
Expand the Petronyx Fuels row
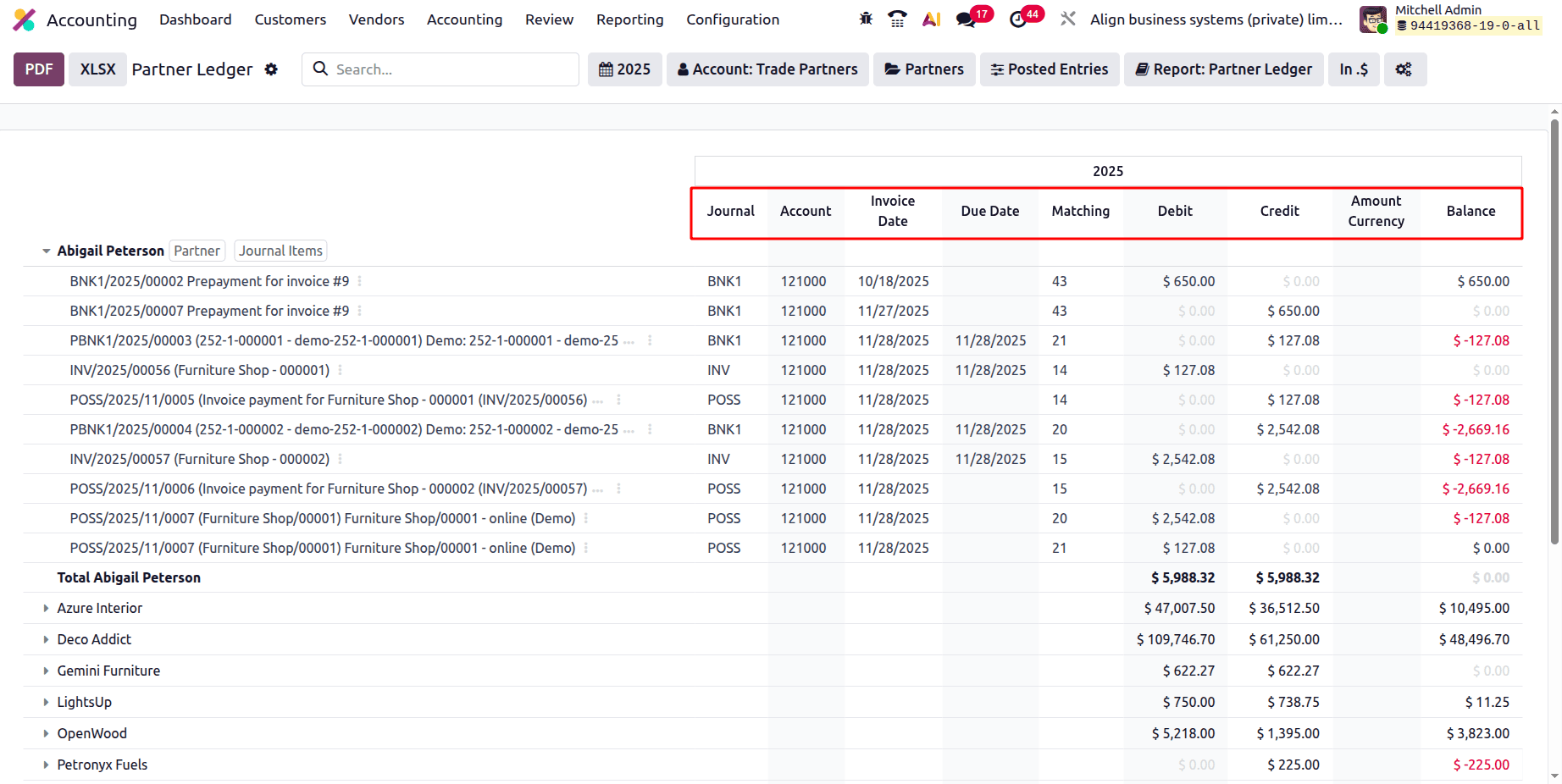pyautogui.click(x=46, y=765)
